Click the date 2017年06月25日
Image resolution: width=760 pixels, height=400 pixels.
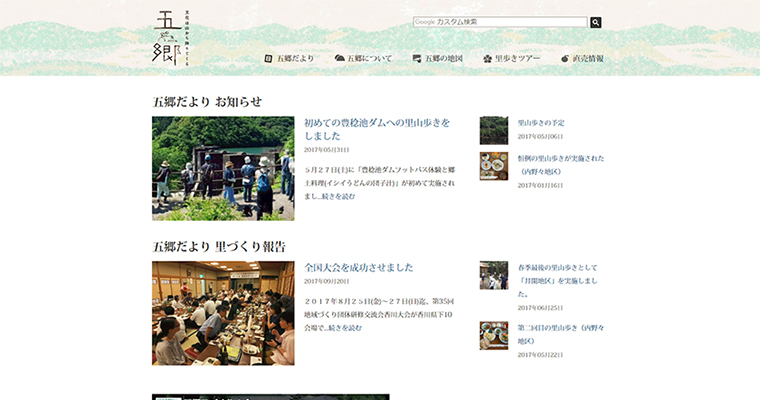pos(540,308)
